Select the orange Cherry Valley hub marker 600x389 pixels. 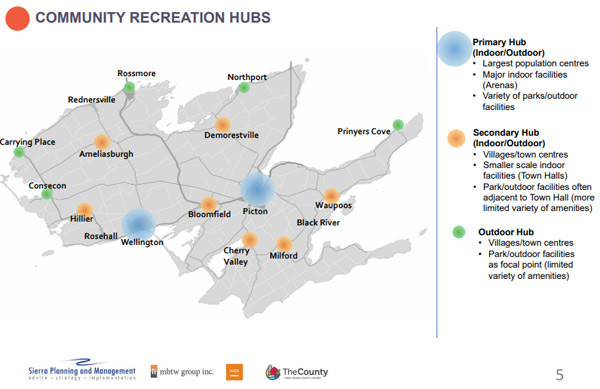pyautogui.click(x=250, y=240)
